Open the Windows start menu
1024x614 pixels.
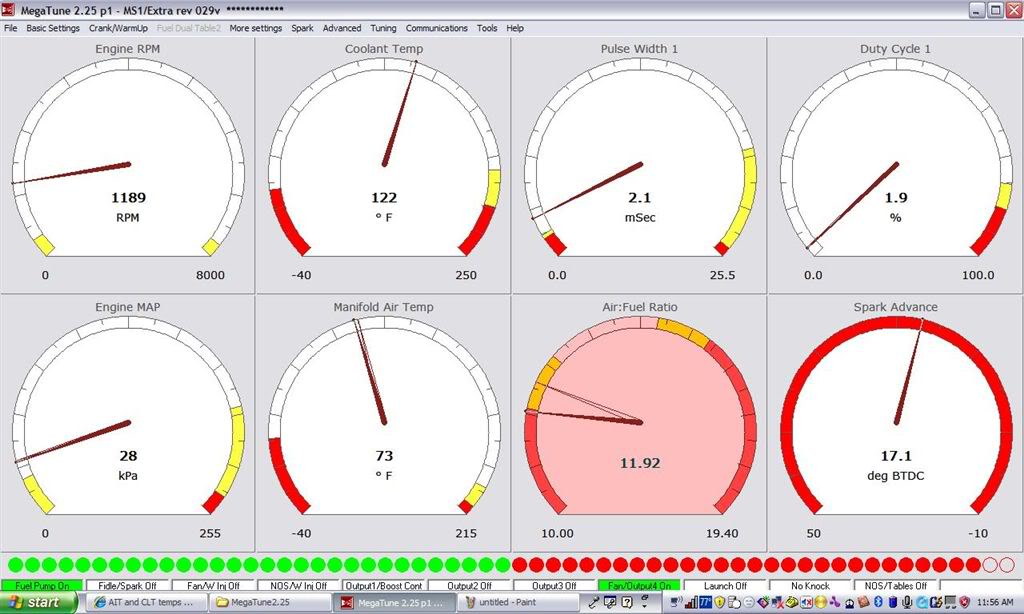point(39,602)
